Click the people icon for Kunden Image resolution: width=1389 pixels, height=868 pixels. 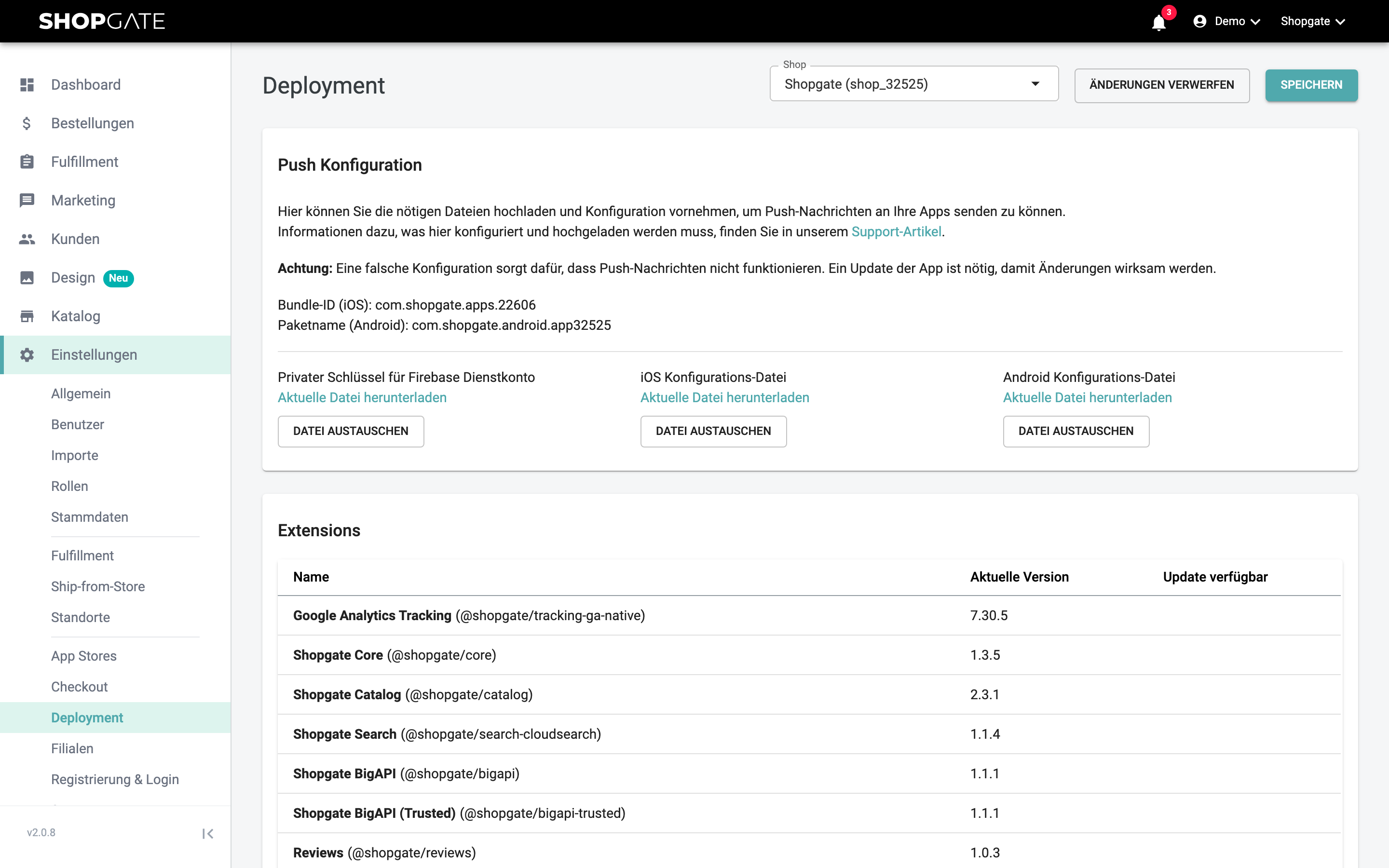(27, 239)
